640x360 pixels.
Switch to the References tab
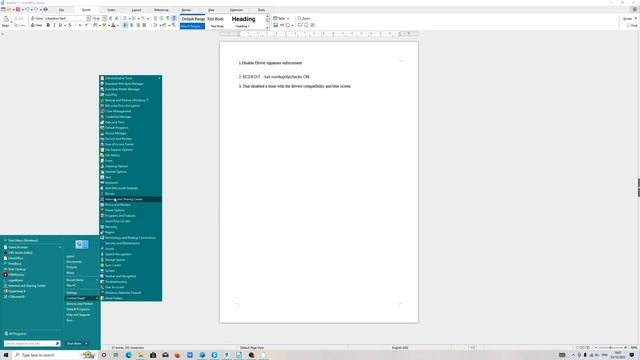pos(161,10)
